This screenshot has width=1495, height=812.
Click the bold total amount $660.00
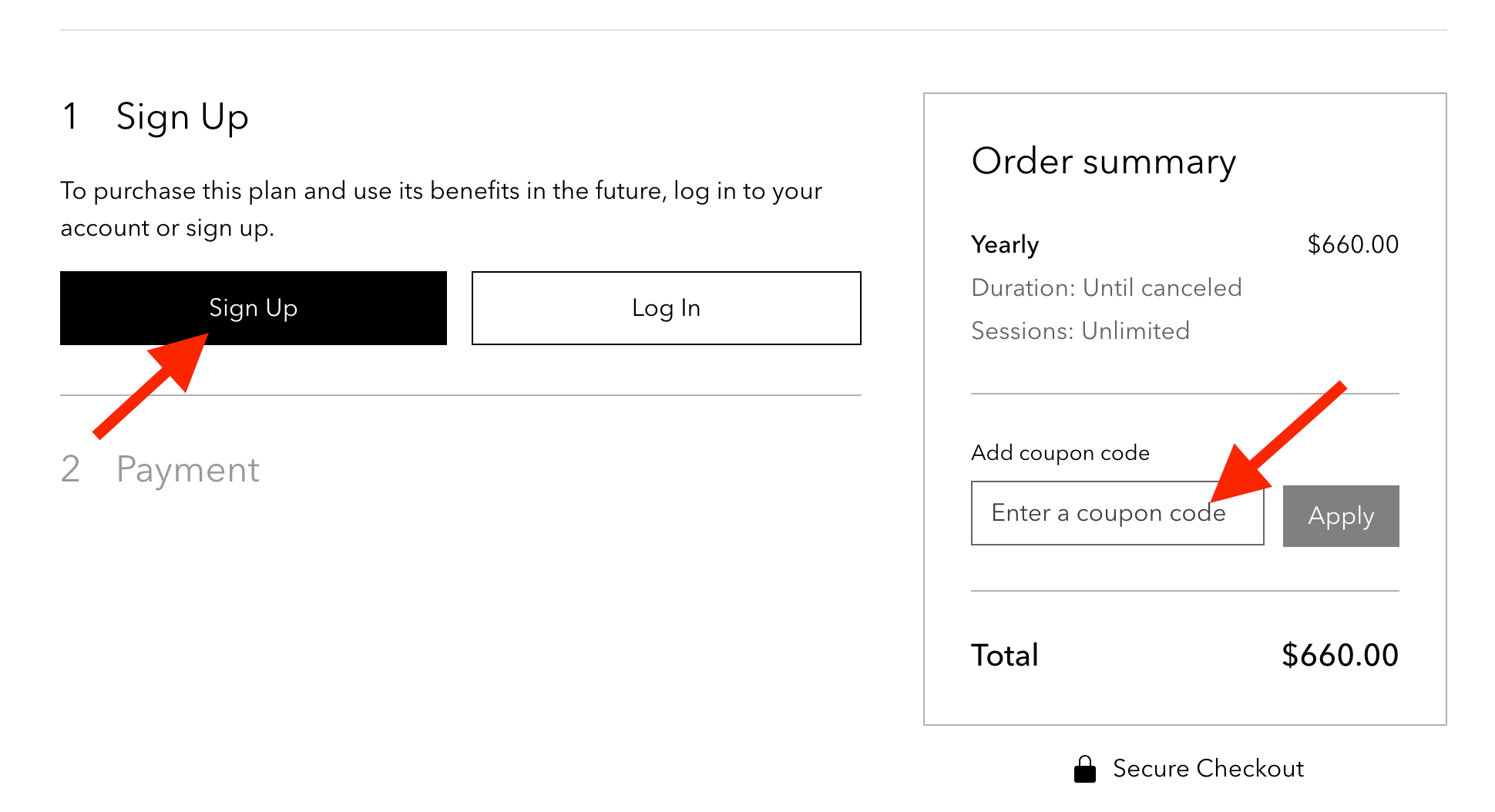pyautogui.click(x=1339, y=656)
